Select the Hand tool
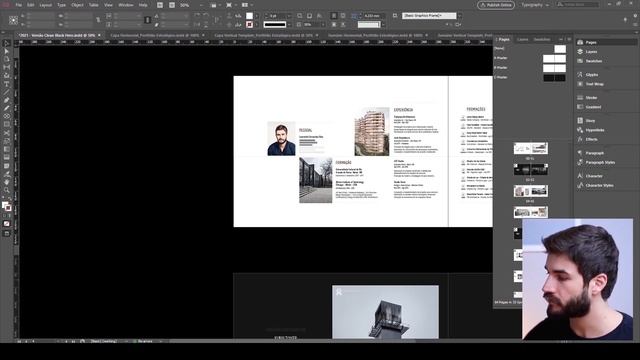640x360 pixels. 6,182
